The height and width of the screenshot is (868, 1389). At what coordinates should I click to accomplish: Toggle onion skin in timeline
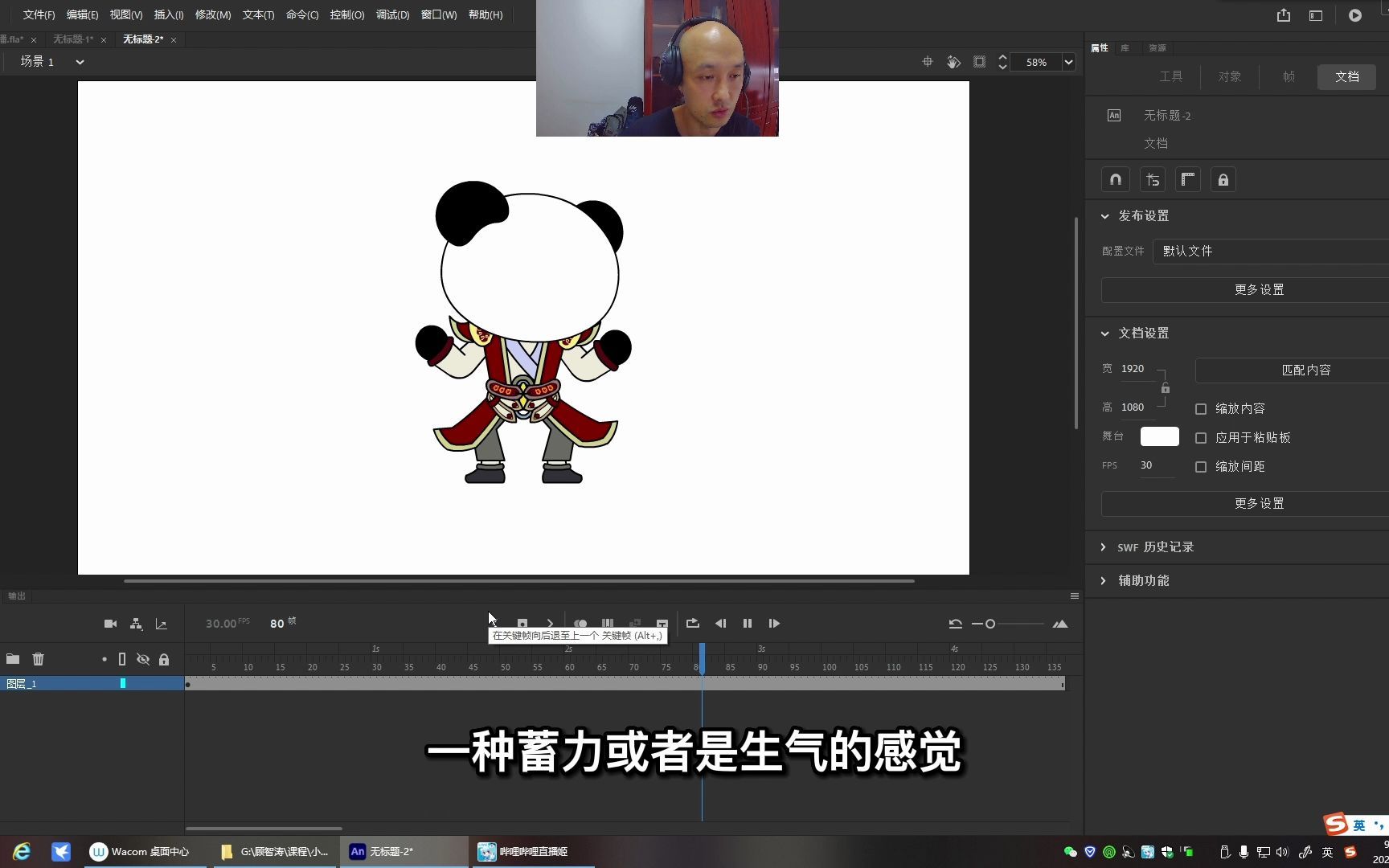tap(580, 624)
